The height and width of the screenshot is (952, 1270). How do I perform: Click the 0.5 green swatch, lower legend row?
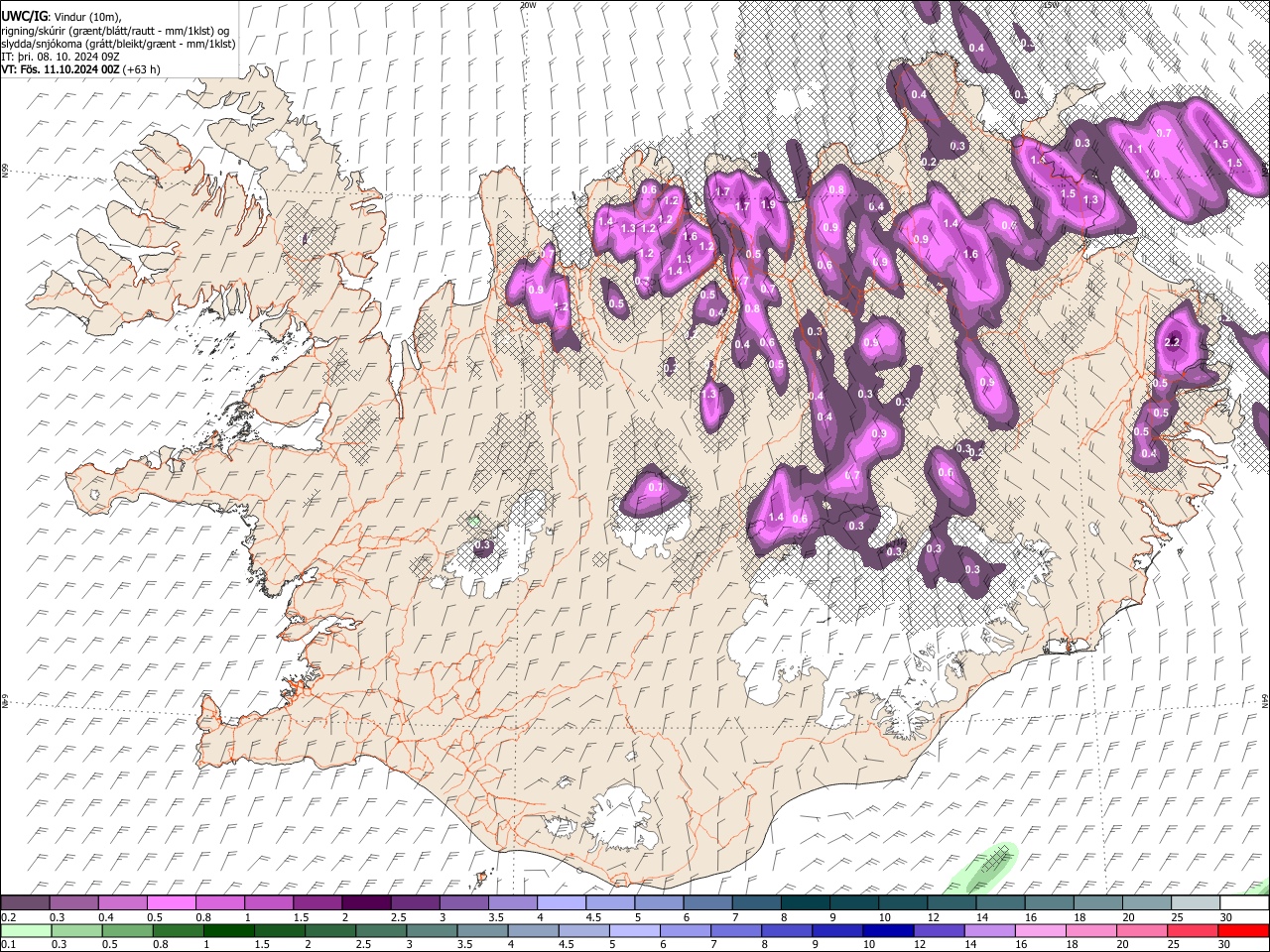[127, 930]
